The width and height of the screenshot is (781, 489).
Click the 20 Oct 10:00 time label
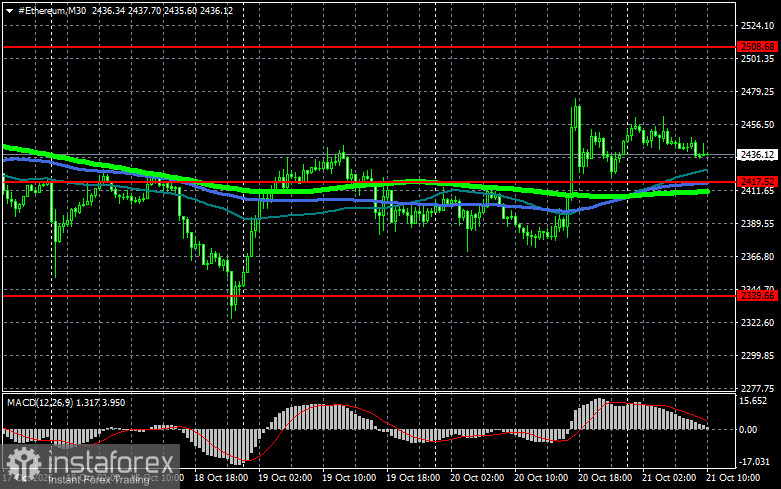[541, 478]
